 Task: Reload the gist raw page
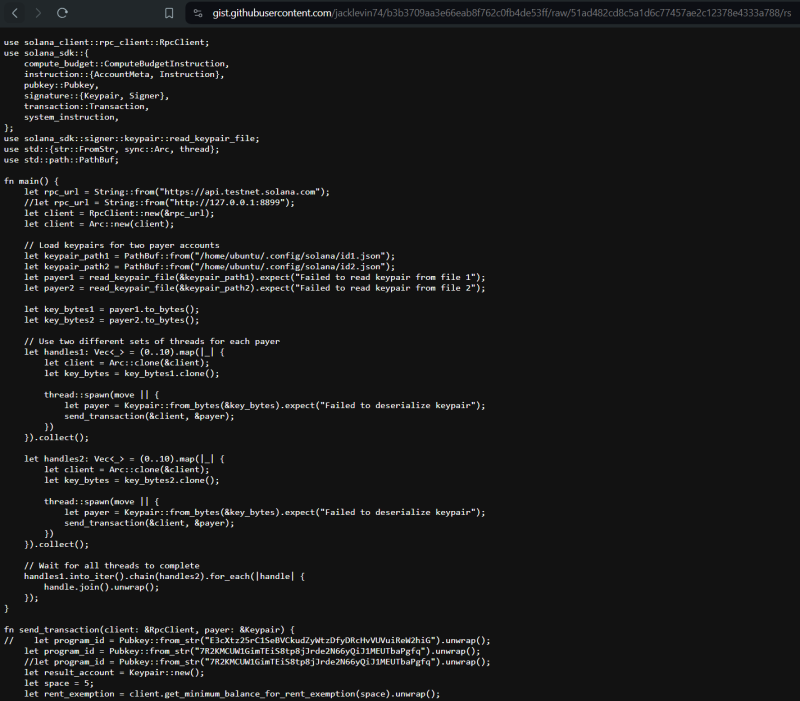coord(62,13)
